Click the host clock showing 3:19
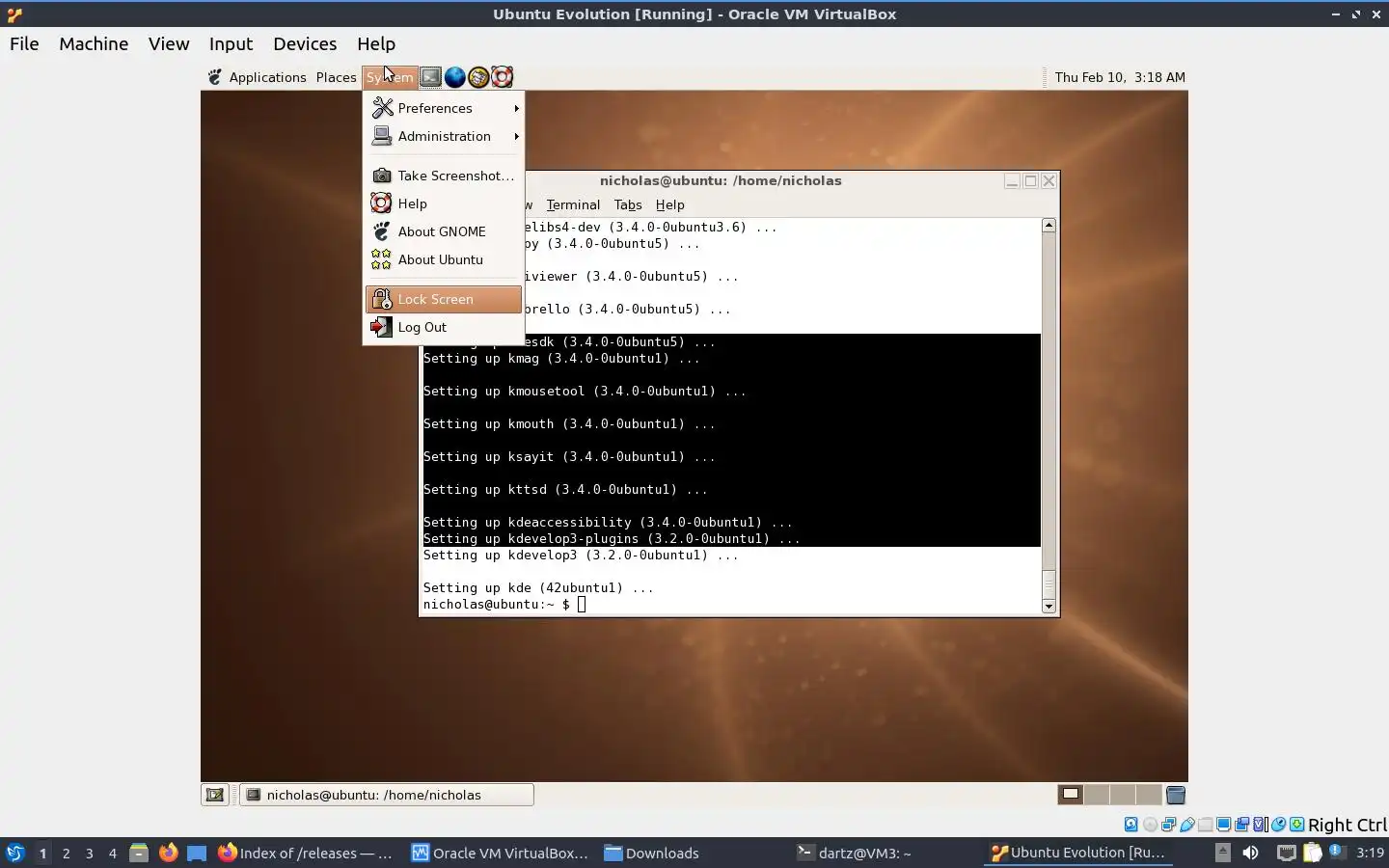This screenshot has height=868, width=1389. pos(1370,853)
